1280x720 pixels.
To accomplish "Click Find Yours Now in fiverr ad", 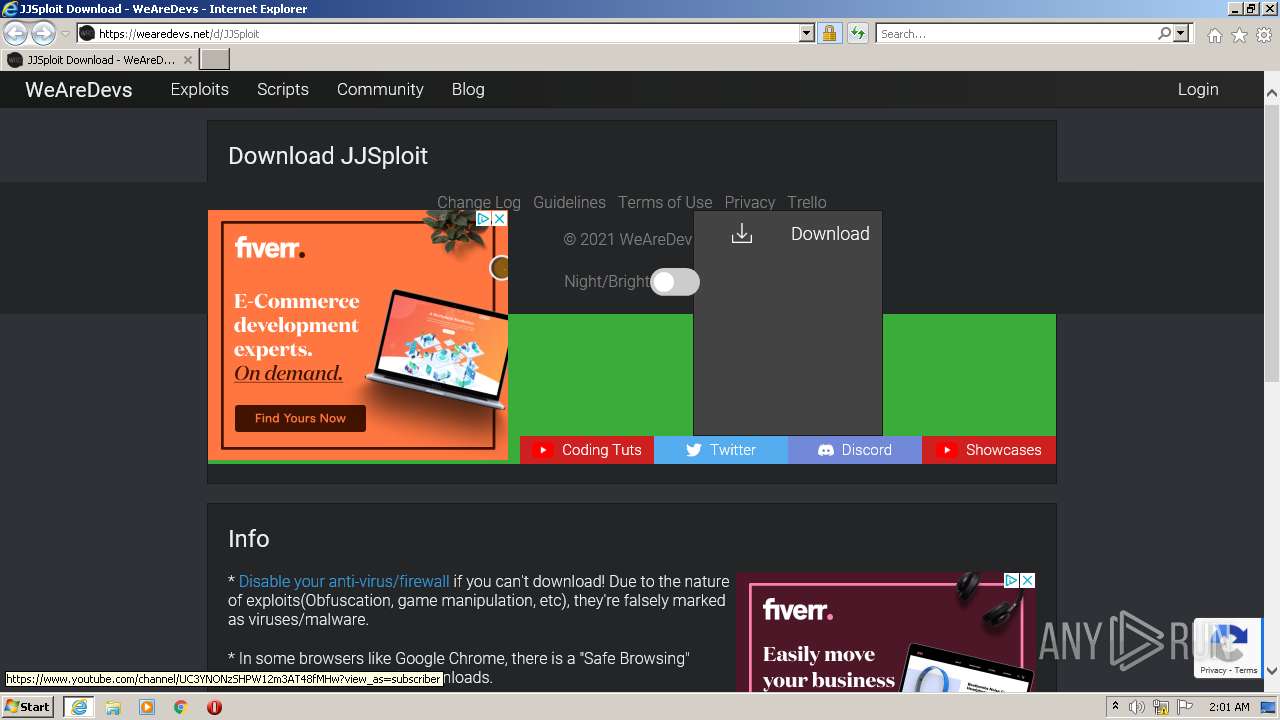I will pyautogui.click(x=300, y=418).
